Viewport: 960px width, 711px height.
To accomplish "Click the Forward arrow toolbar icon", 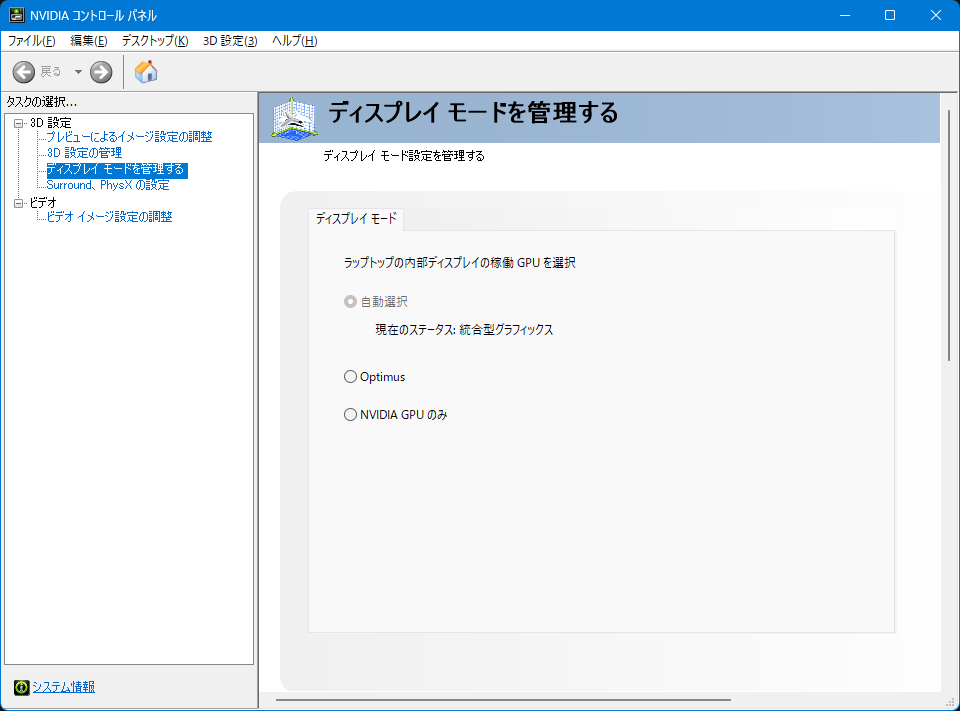I will click(101, 72).
